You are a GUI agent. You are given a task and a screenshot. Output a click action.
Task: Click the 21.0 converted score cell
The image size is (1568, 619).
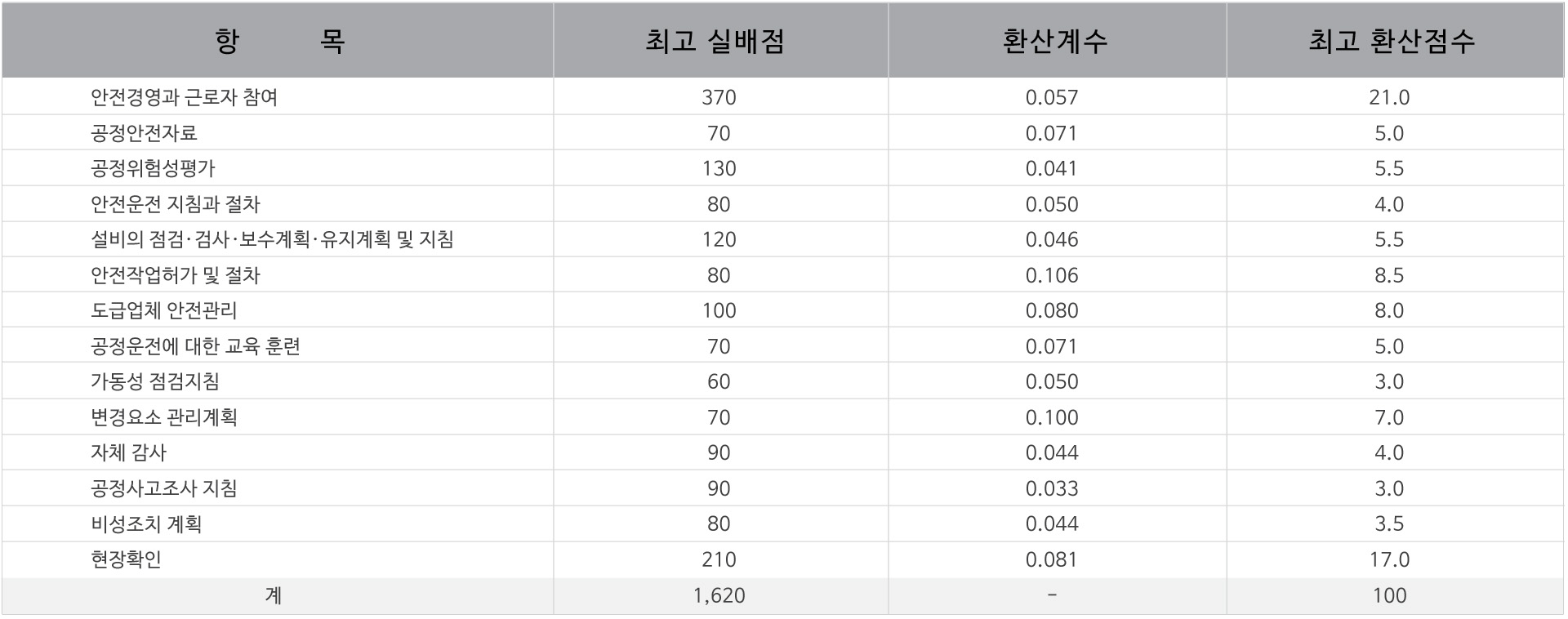(1389, 97)
